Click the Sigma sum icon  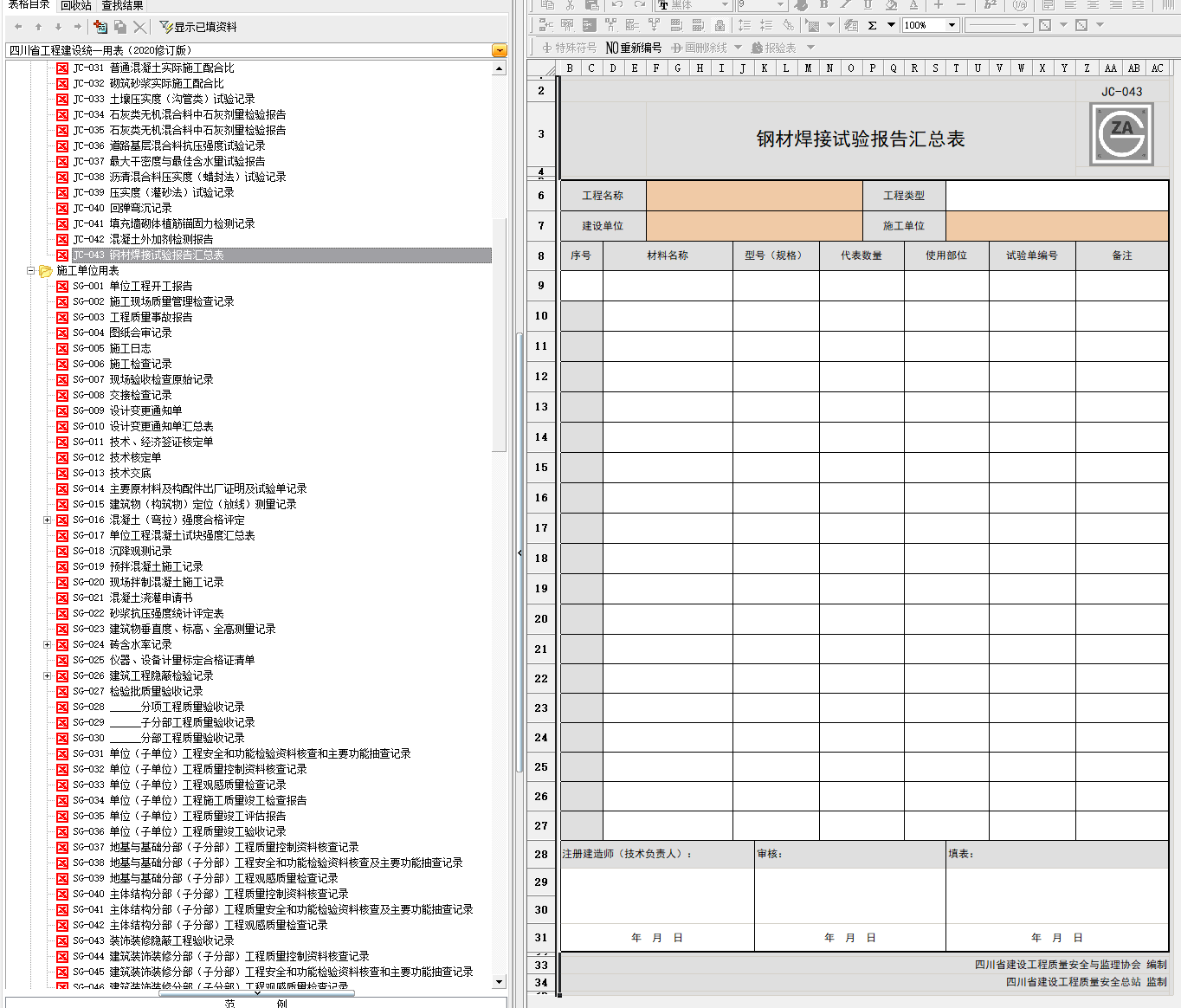coord(873,25)
